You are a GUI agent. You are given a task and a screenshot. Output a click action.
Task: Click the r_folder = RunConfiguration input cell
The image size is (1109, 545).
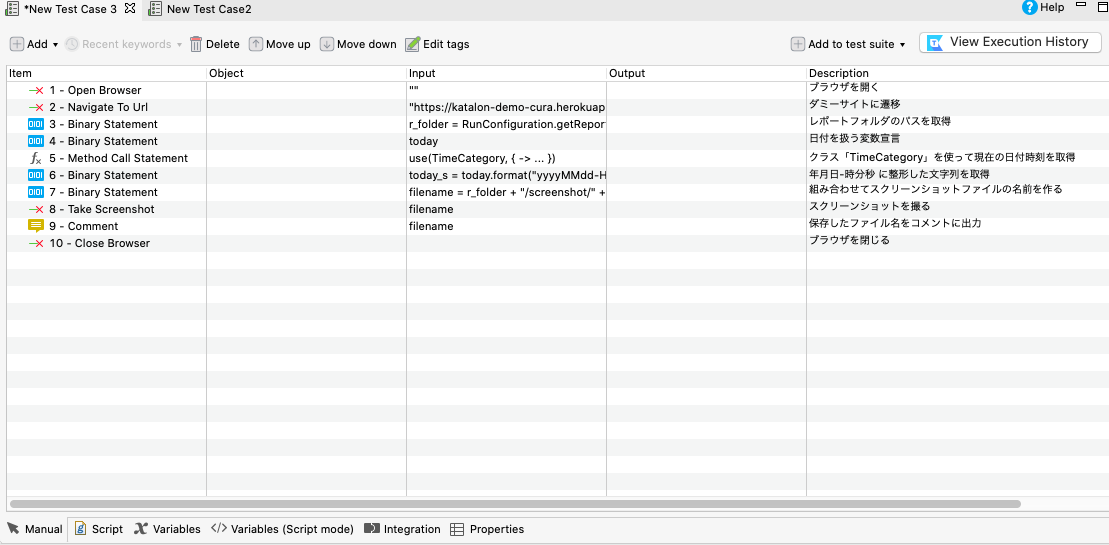click(x=507, y=124)
